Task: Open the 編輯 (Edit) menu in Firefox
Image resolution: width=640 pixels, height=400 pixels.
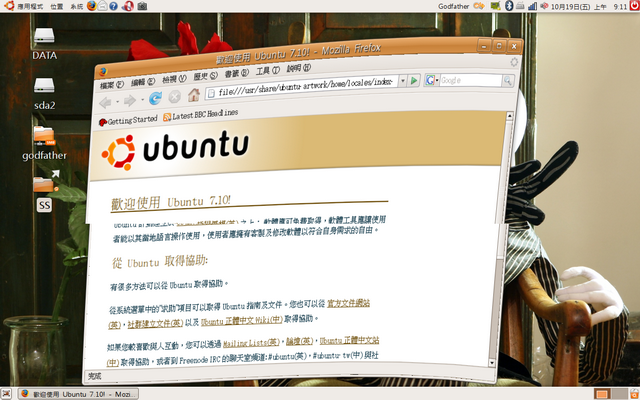Action: (x=143, y=82)
